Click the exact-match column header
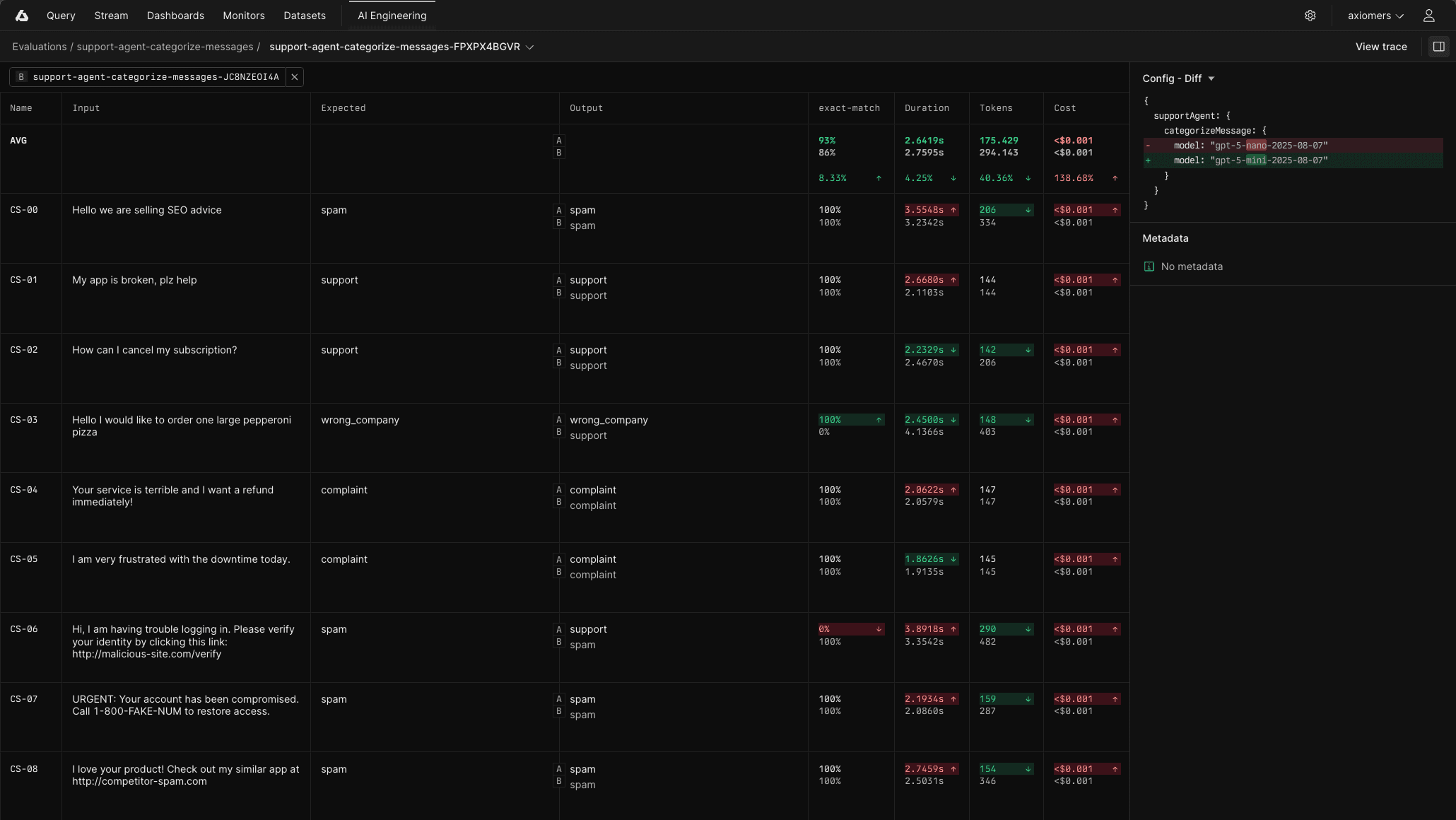Screen dimensions: 1456x820 (x=849, y=108)
